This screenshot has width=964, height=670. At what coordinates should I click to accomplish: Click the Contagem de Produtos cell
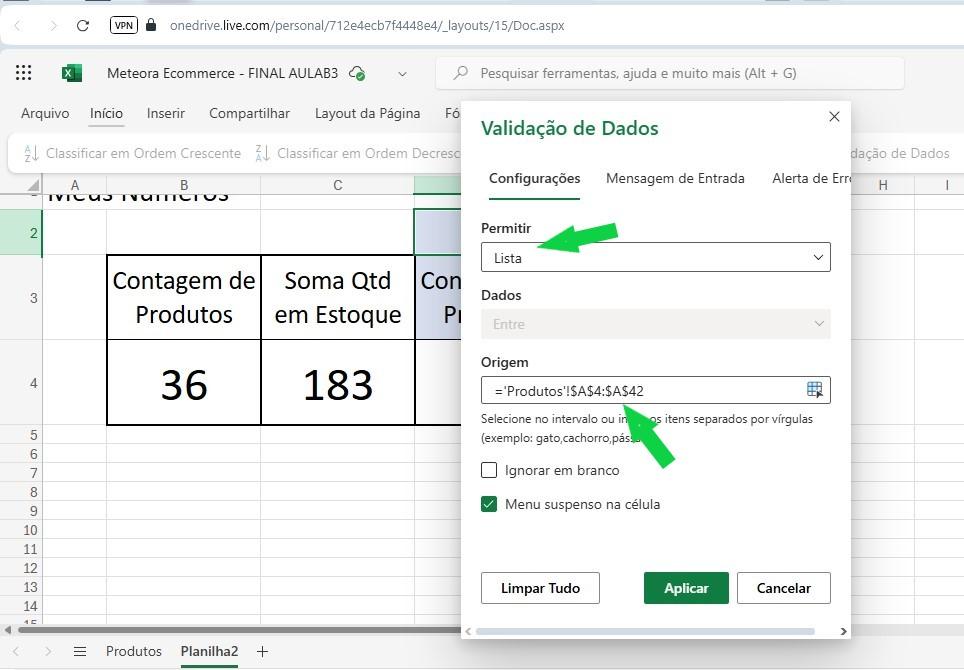coord(184,298)
